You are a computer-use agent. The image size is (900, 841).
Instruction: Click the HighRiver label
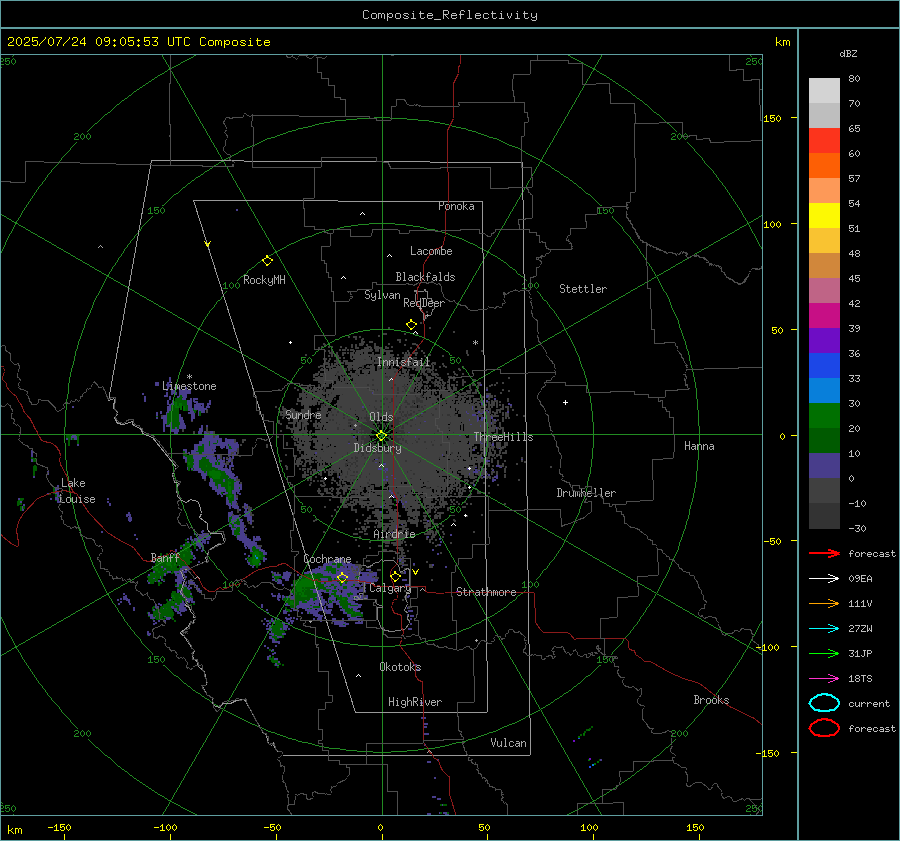pos(415,702)
